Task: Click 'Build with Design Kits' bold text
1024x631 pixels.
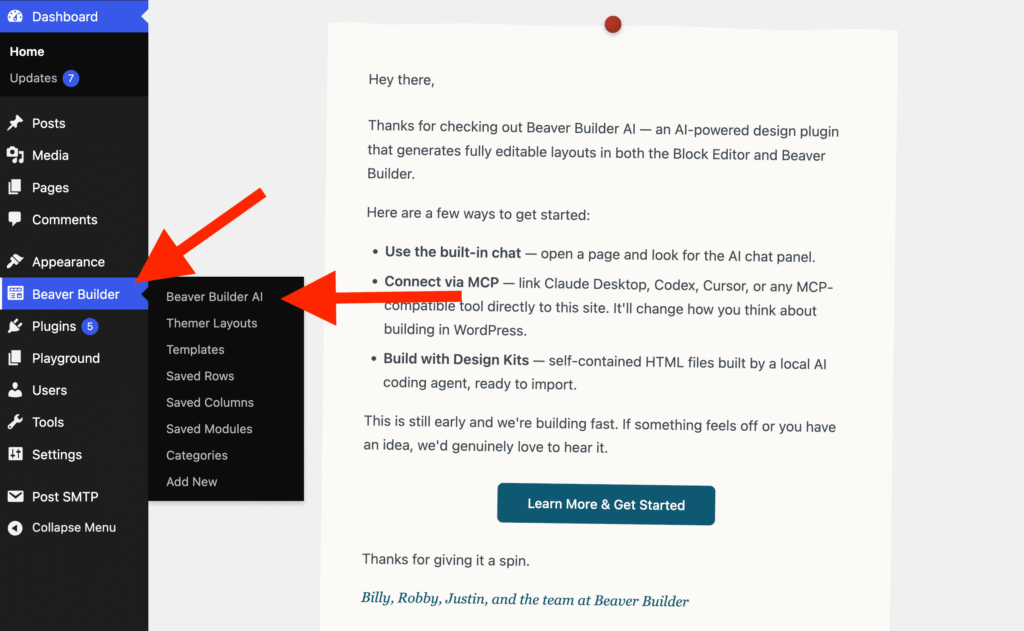Action: (456, 359)
